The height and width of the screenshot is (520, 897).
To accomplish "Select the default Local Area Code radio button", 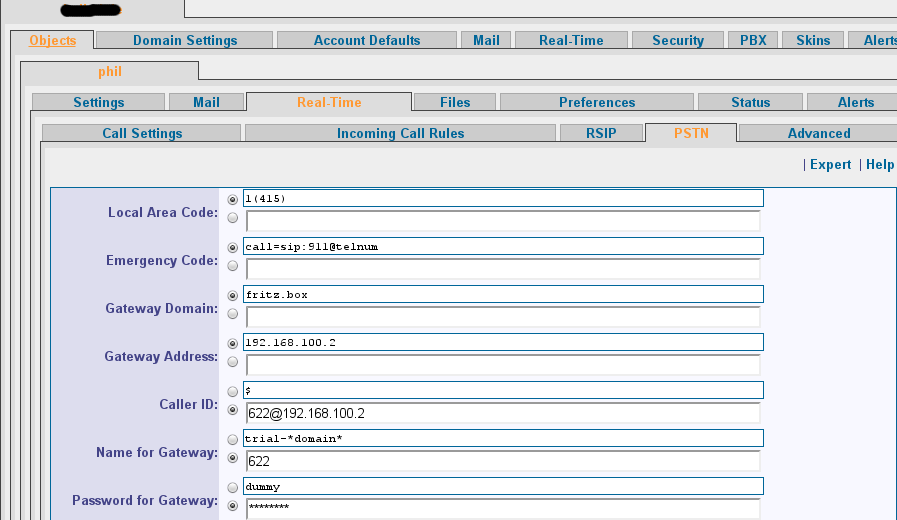I will (x=232, y=200).
